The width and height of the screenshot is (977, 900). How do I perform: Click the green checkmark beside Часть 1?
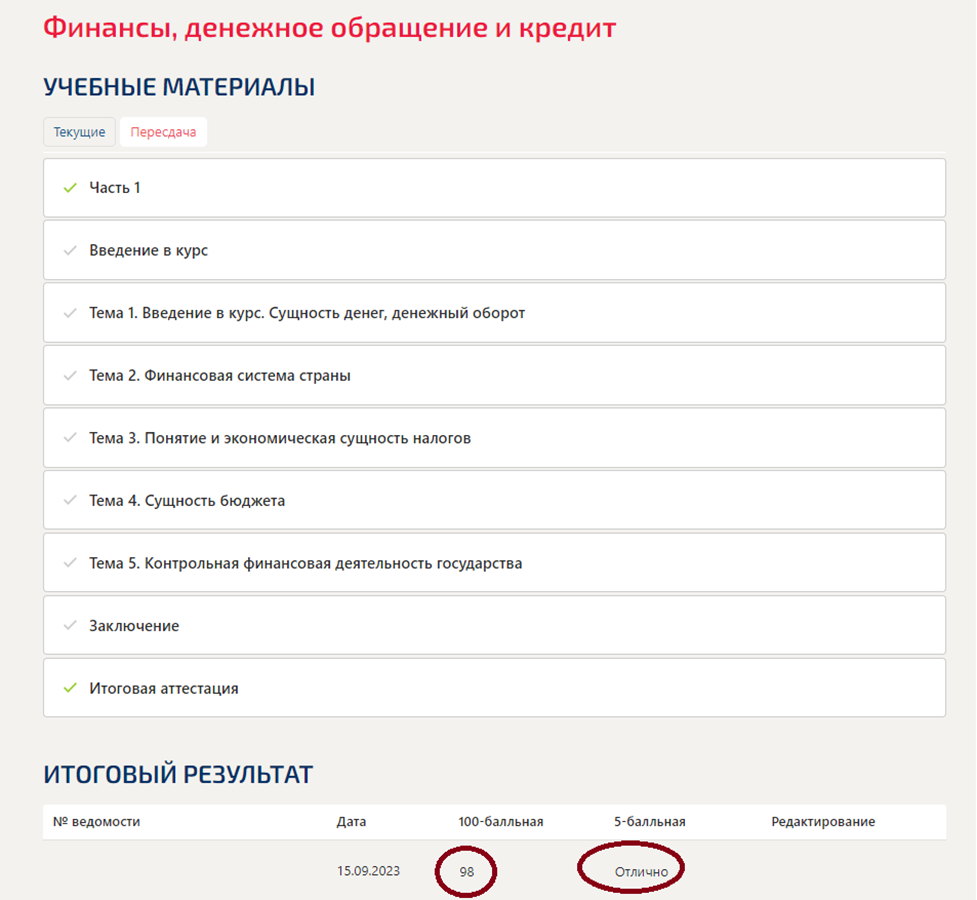coord(70,188)
